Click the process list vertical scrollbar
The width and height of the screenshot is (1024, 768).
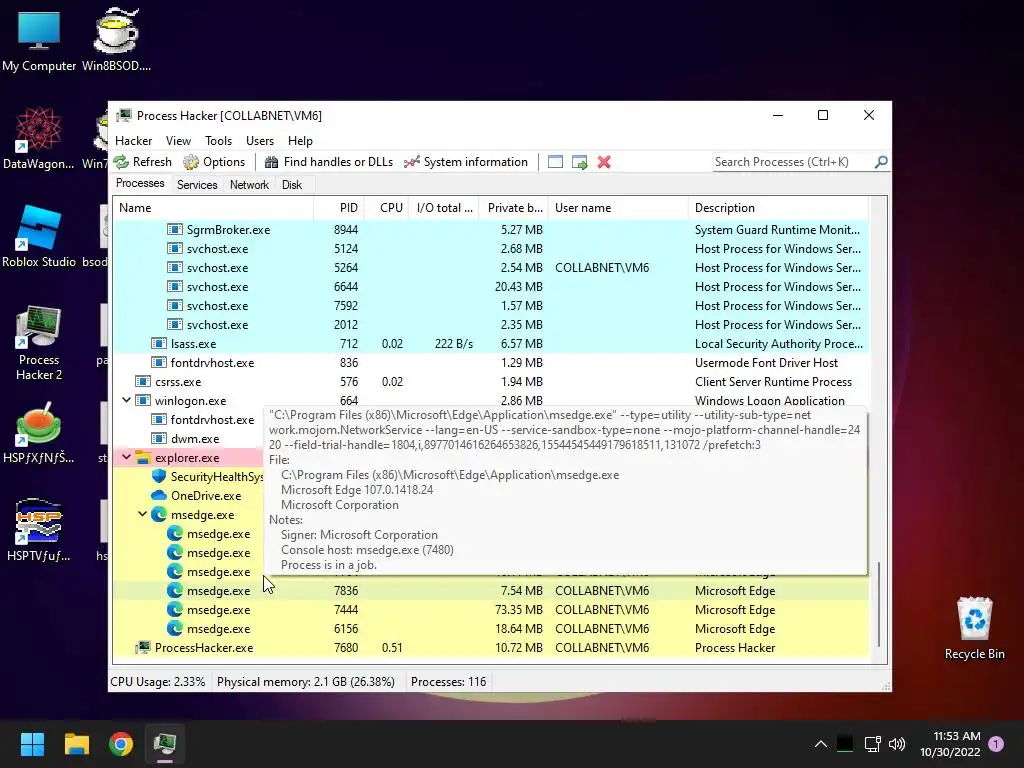(x=879, y=604)
